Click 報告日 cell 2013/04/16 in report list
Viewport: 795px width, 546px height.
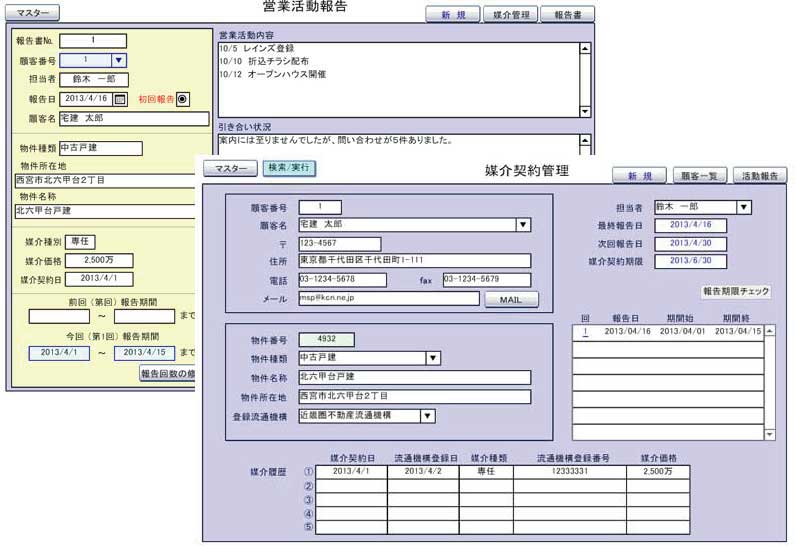[x=627, y=332]
